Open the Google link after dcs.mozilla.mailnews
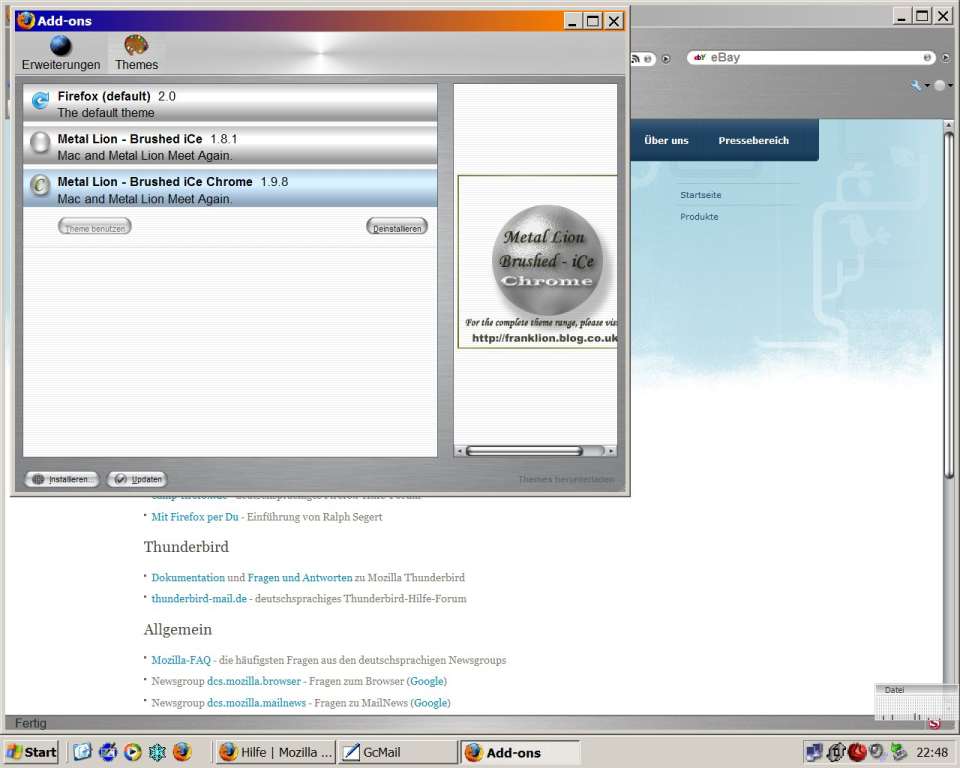 click(430, 703)
